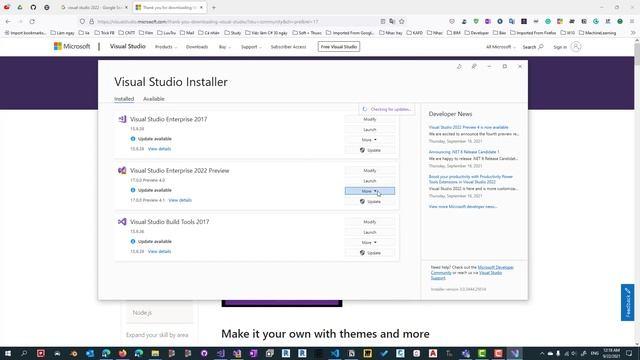Click the Enterprise 2022 Preview update info icon
Image resolution: width=640 pixels, height=360 pixels.
click(133, 190)
